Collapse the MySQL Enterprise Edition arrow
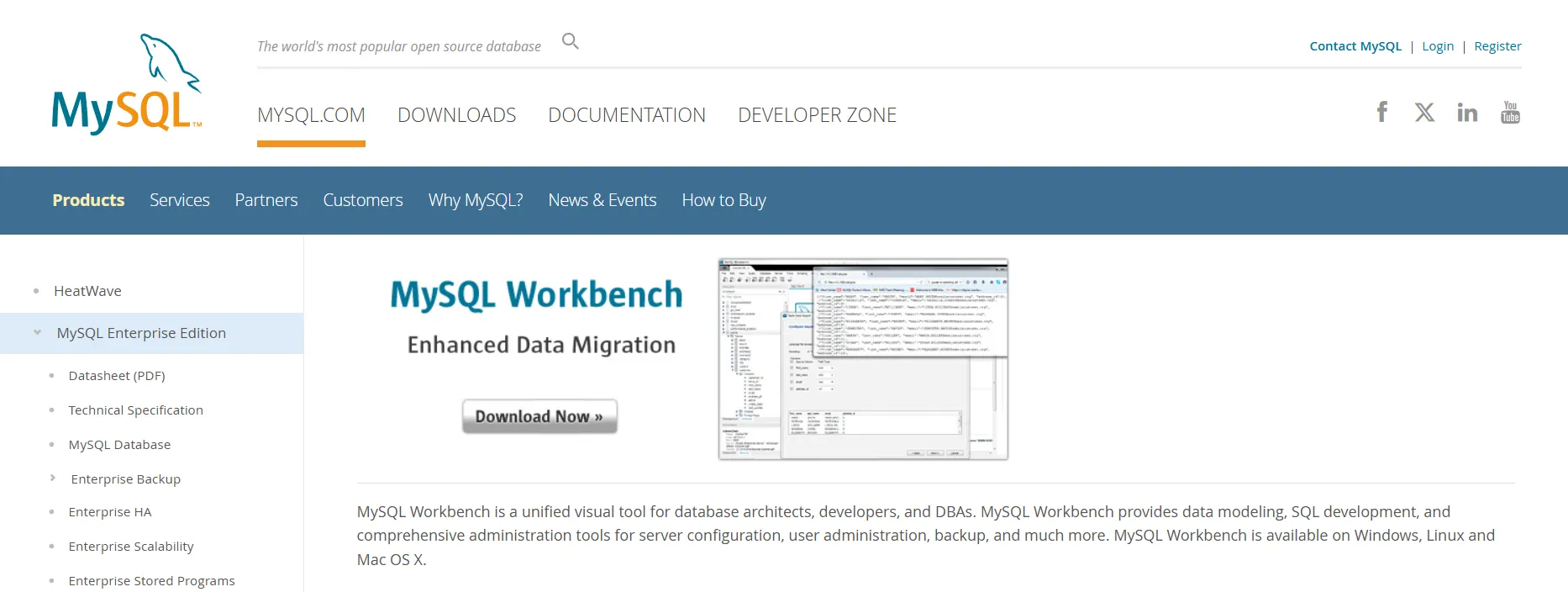The width and height of the screenshot is (1568, 592). (37, 333)
